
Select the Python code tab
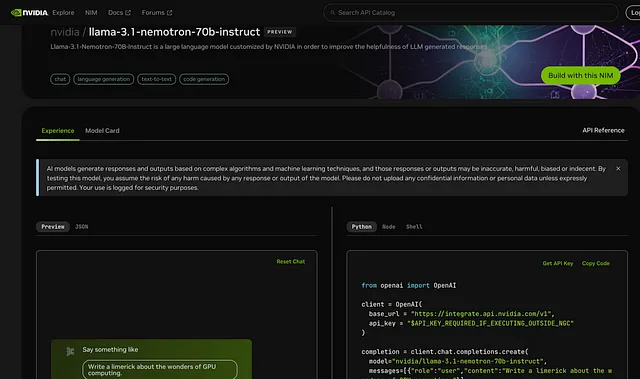click(362, 226)
